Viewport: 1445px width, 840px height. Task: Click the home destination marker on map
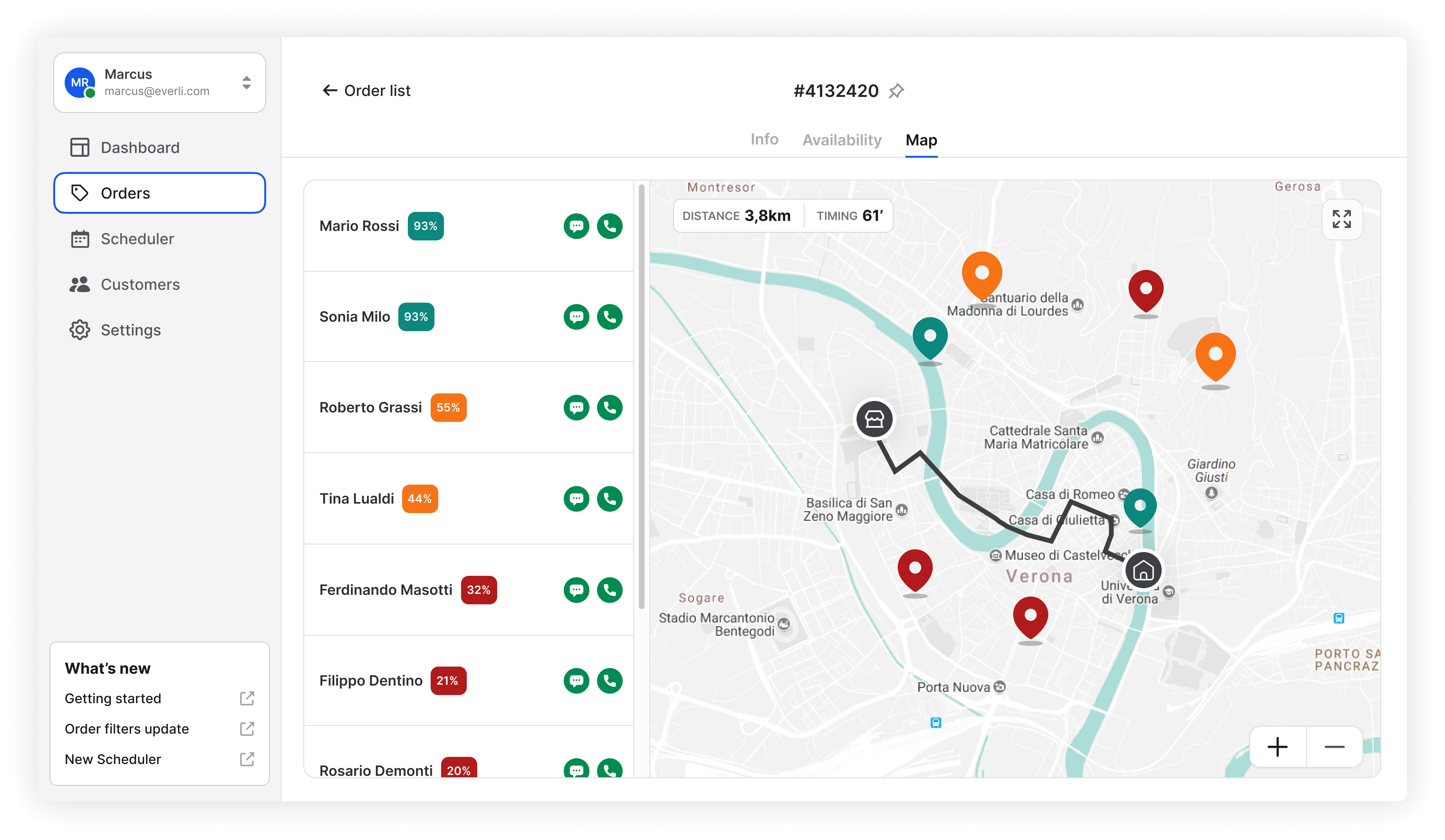pyautogui.click(x=1143, y=570)
